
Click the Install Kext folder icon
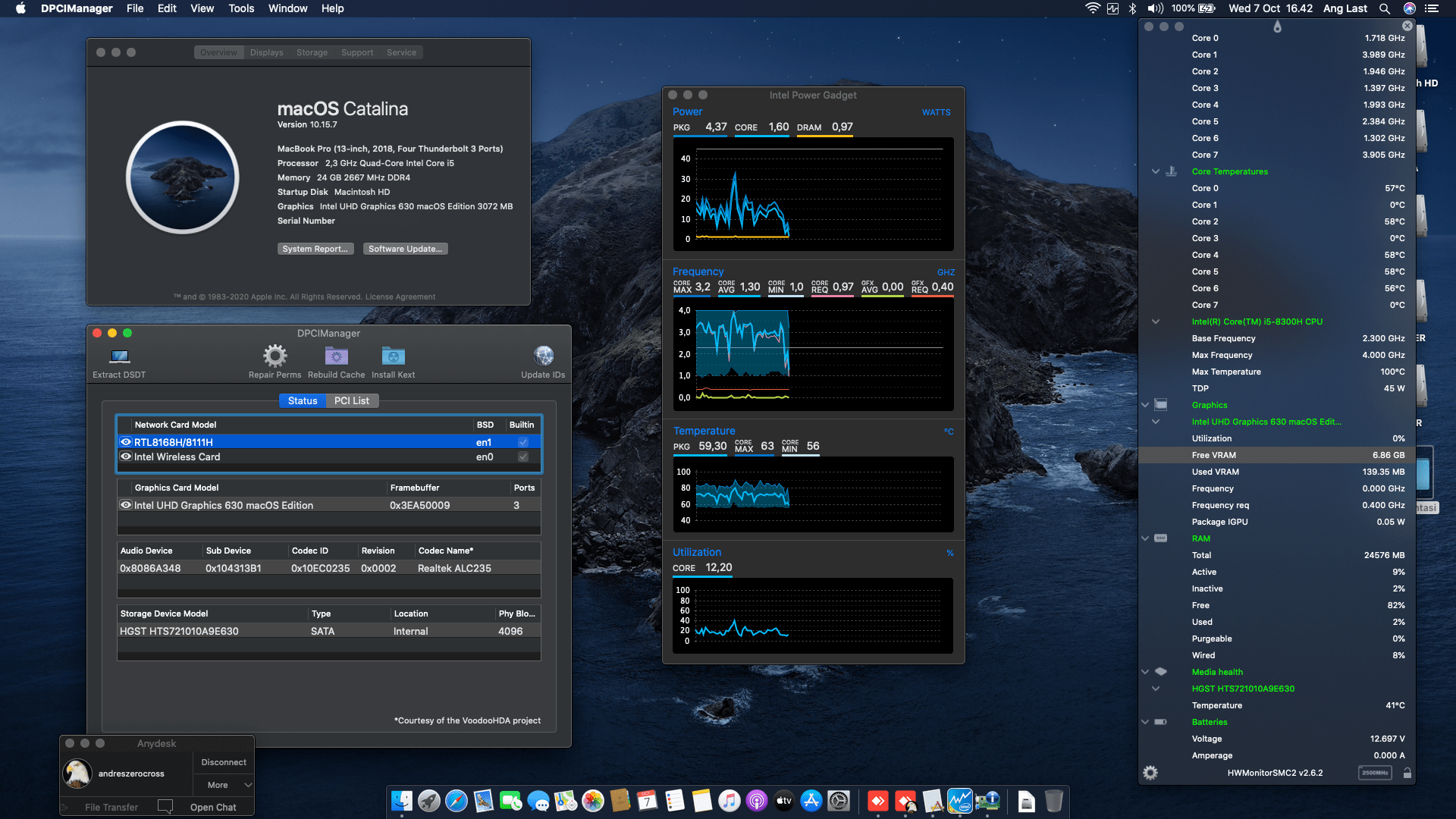pyautogui.click(x=393, y=356)
